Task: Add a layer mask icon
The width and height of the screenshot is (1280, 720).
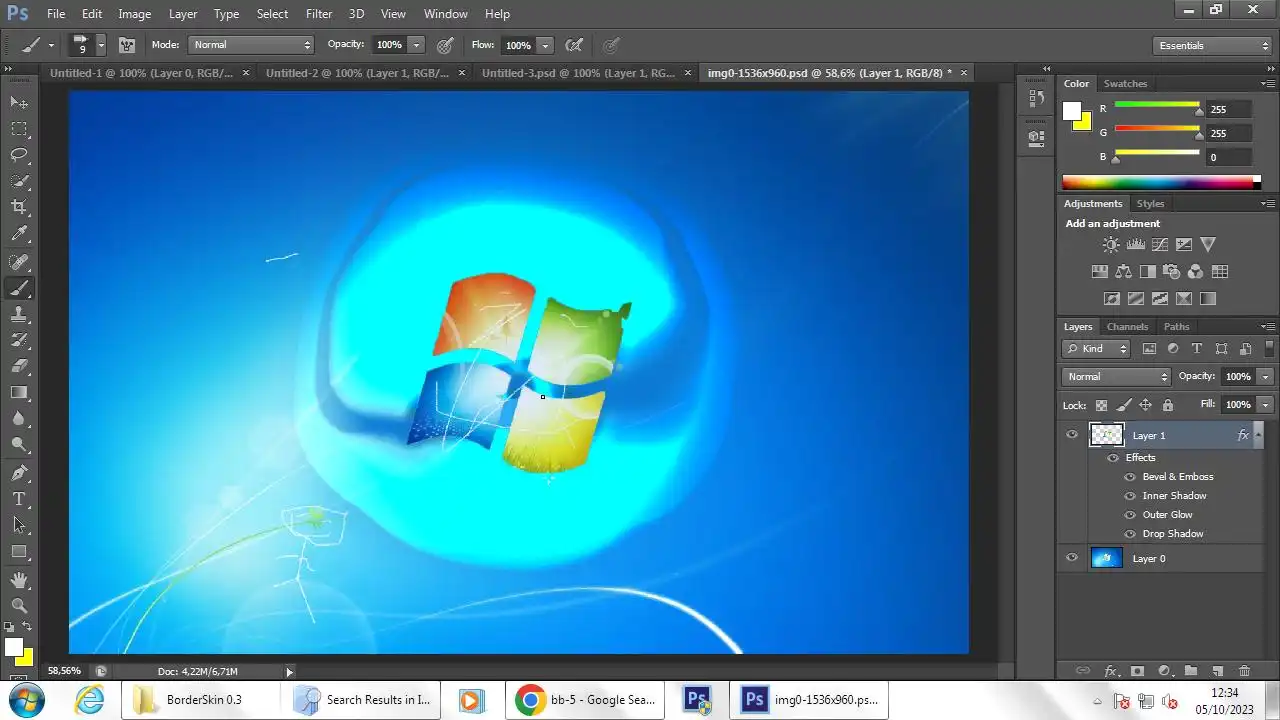Action: (x=1137, y=671)
